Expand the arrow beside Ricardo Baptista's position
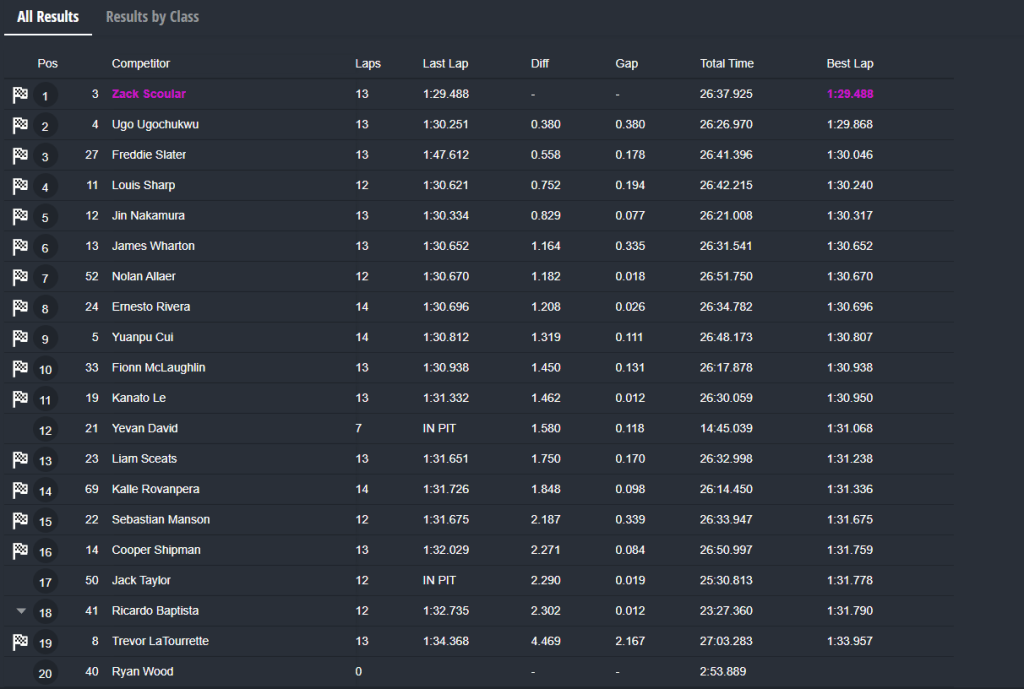Screen dimensions: 1024x689 tap(21, 611)
